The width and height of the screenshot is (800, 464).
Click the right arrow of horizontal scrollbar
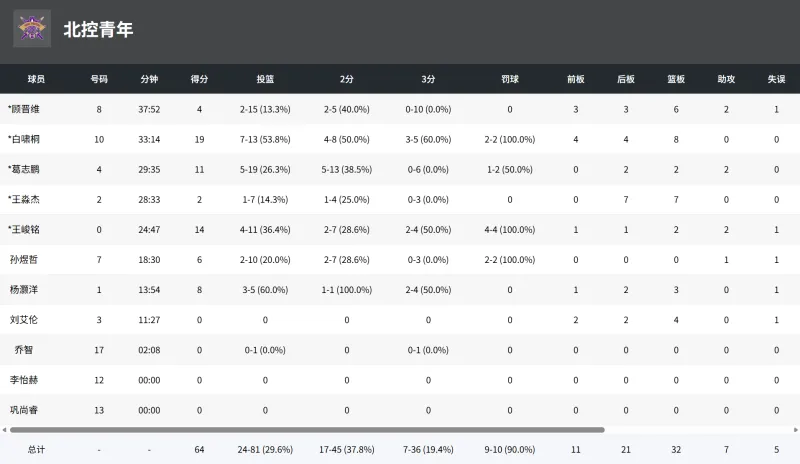click(x=795, y=430)
